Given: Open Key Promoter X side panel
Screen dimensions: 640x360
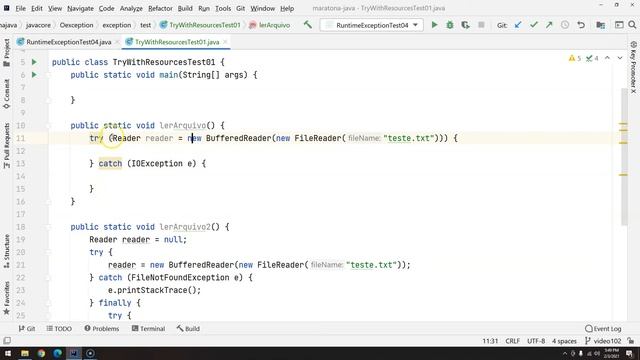Looking at the screenshot, I should click(x=633, y=67).
